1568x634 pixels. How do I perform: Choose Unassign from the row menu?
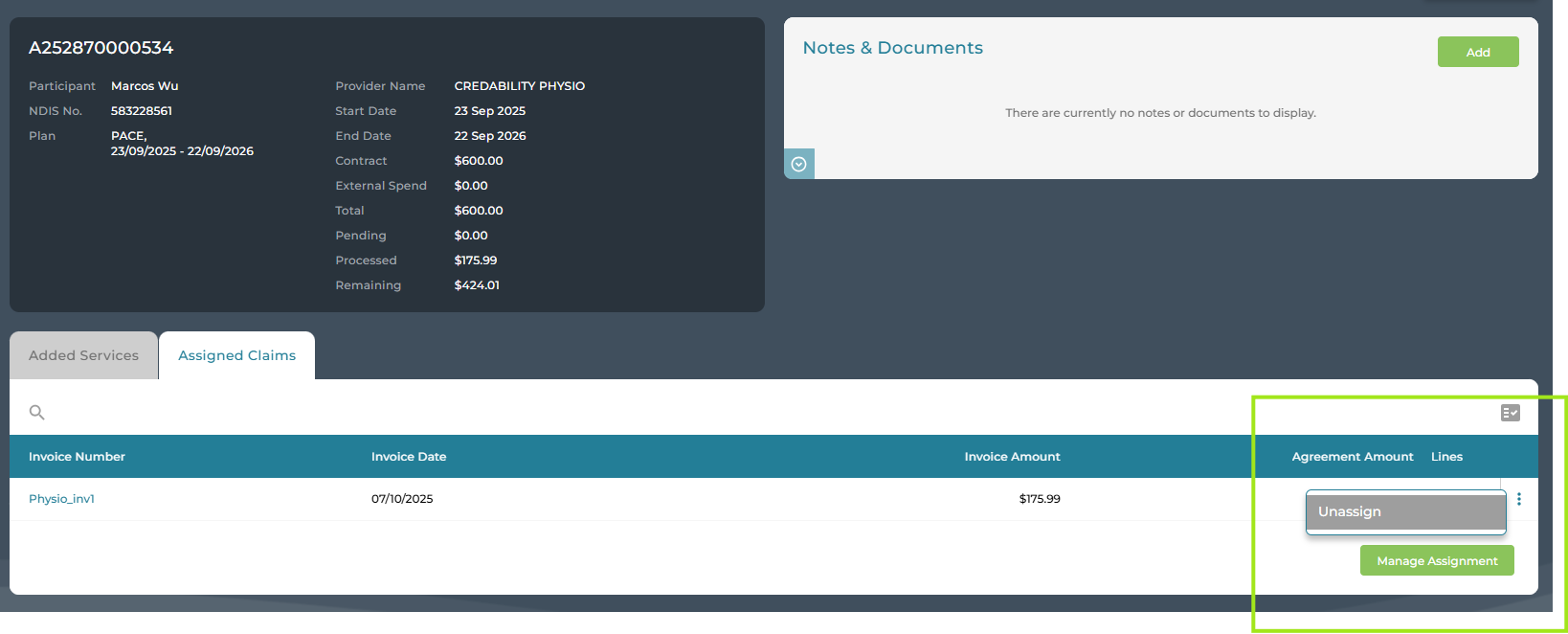coord(1404,511)
